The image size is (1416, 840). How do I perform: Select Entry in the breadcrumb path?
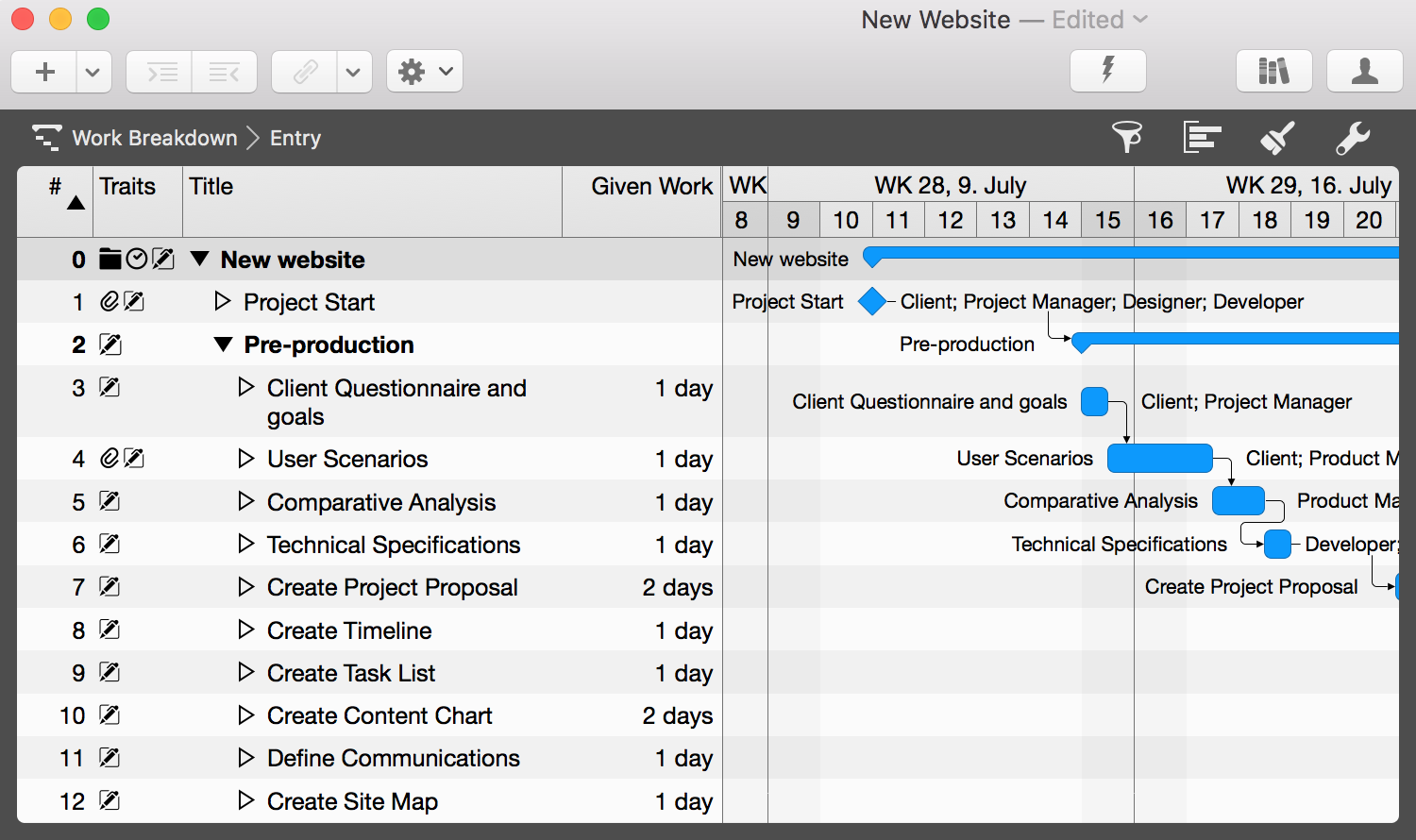pyautogui.click(x=295, y=138)
